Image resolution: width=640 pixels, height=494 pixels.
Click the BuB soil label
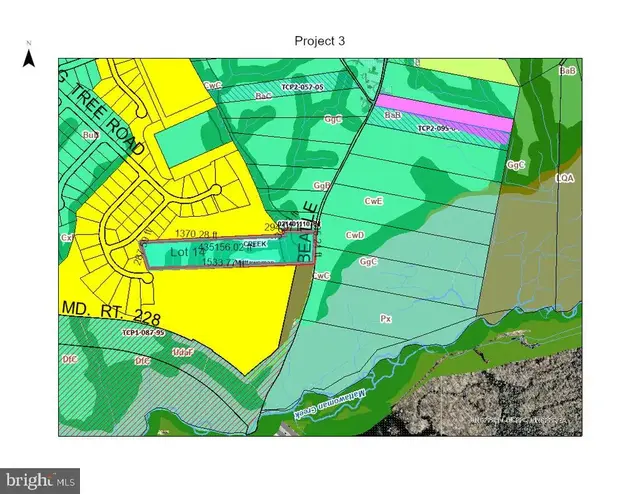[x=91, y=135]
